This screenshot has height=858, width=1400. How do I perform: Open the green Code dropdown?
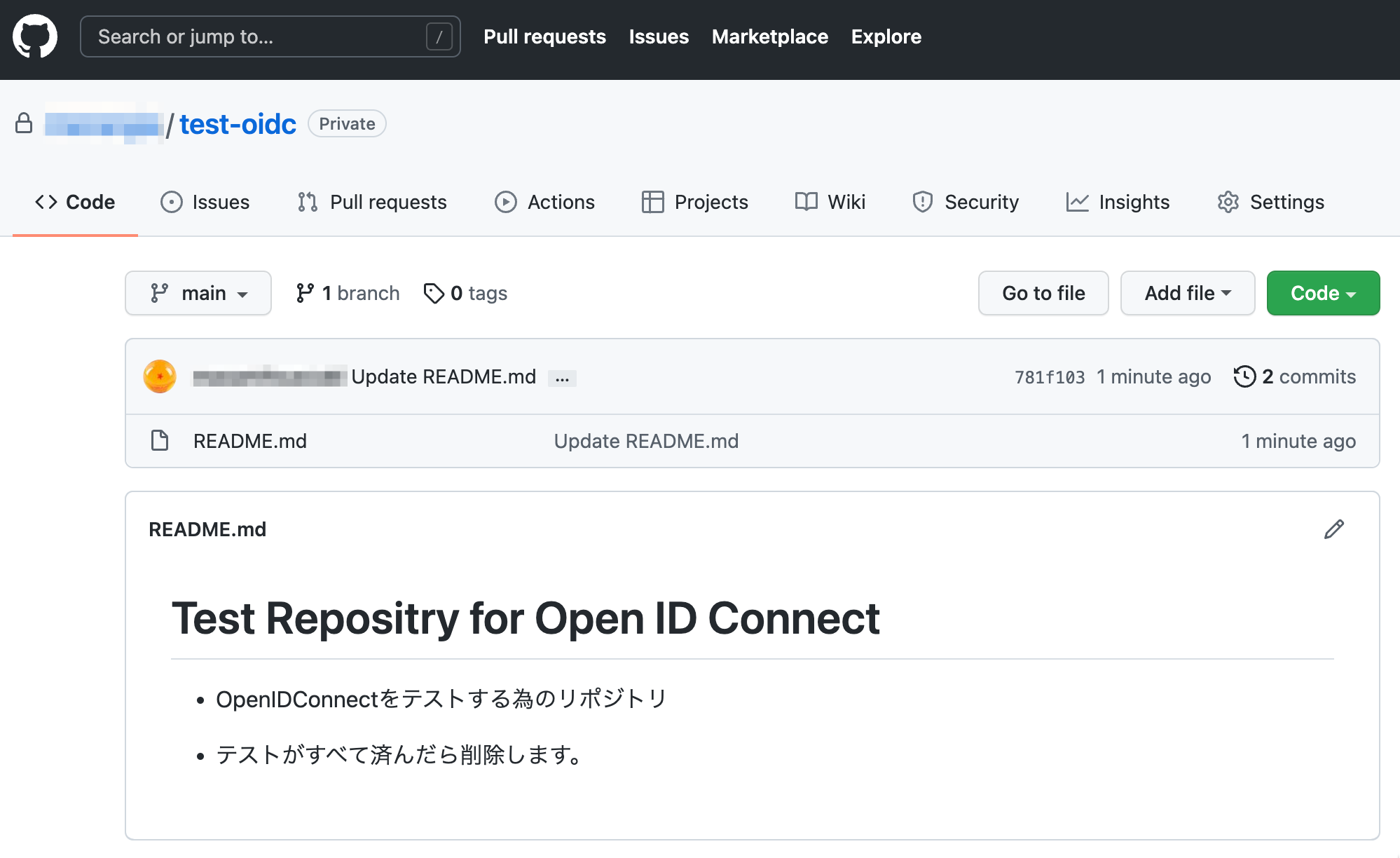coord(1323,293)
